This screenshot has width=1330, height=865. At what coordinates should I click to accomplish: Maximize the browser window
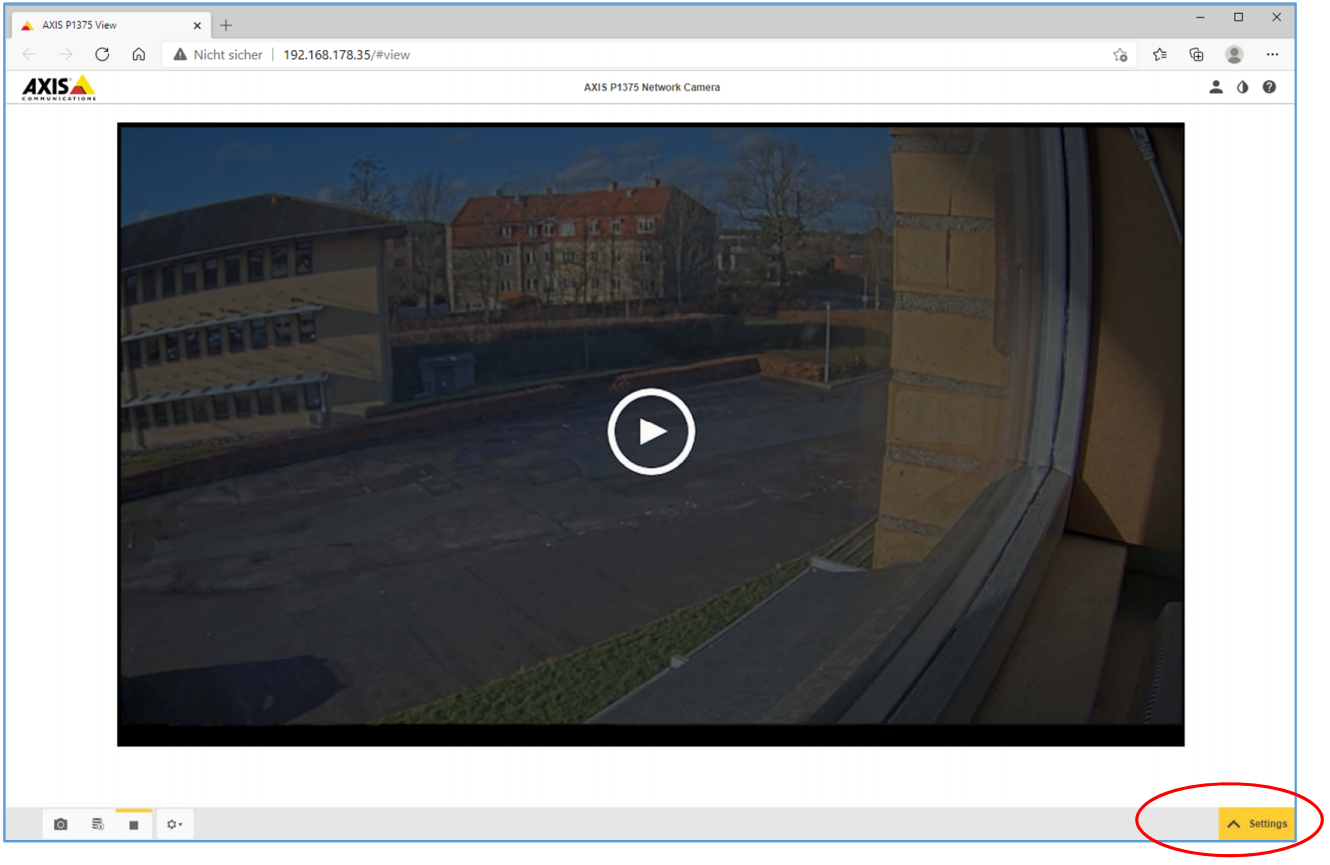click(1239, 18)
